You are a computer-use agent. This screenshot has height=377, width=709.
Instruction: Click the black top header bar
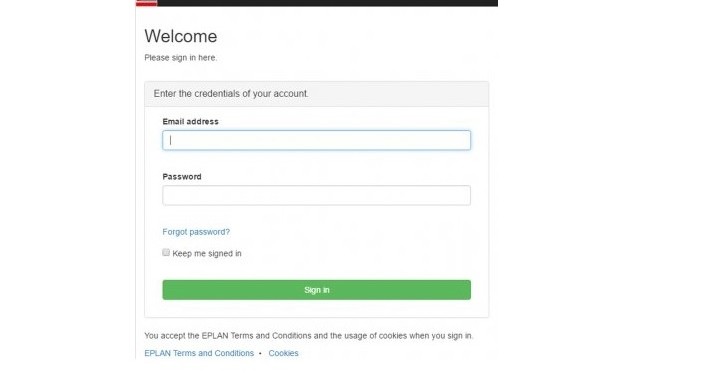[327, 3]
